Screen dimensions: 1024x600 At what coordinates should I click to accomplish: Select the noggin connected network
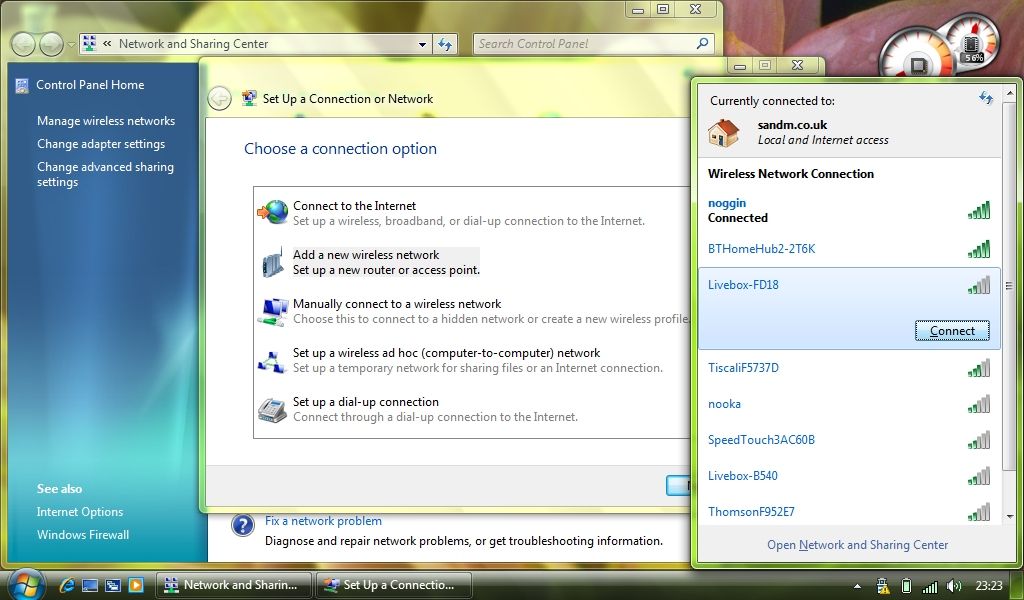pyautogui.click(x=849, y=210)
